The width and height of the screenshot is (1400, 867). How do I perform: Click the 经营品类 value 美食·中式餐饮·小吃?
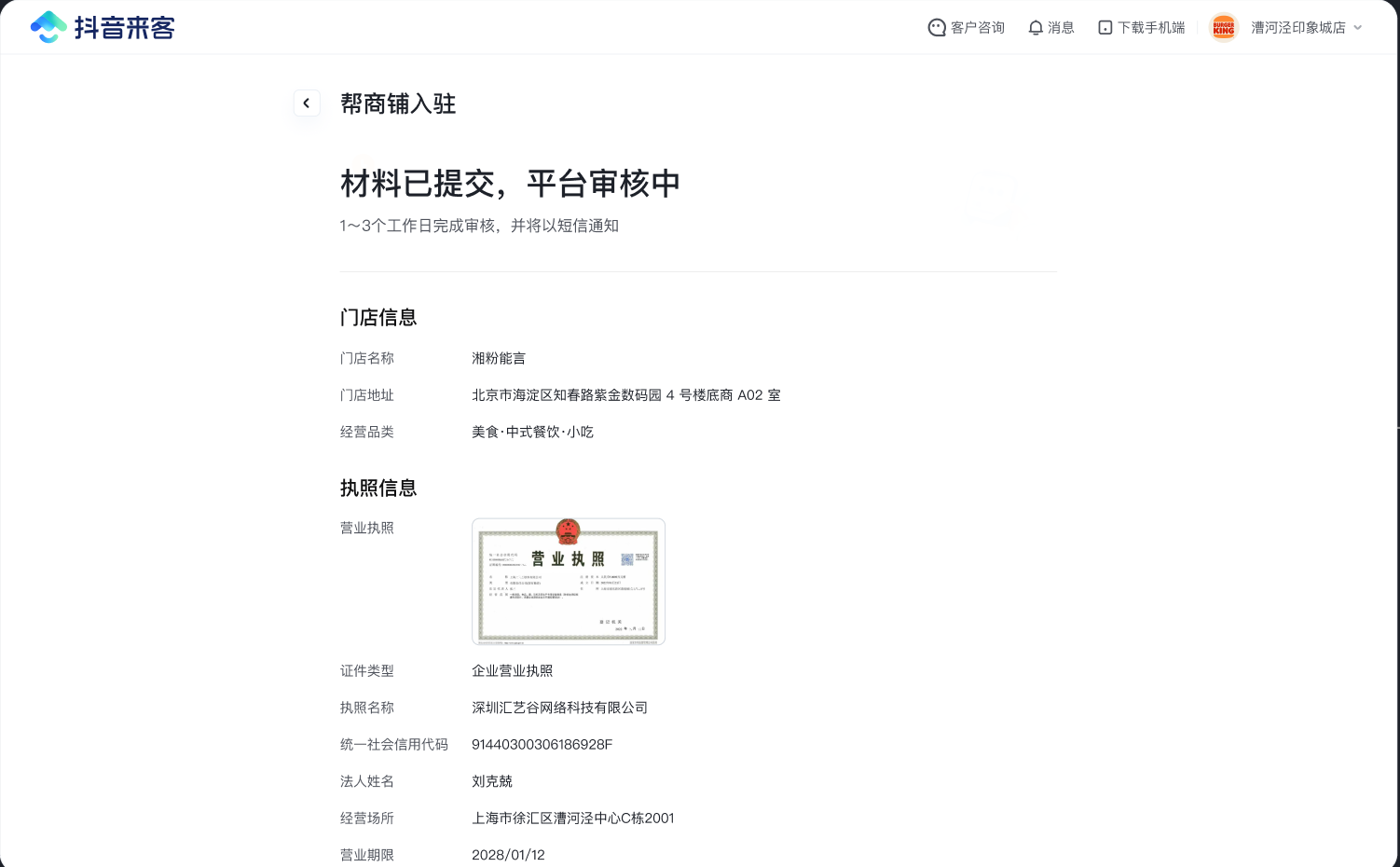click(x=532, y=432)
